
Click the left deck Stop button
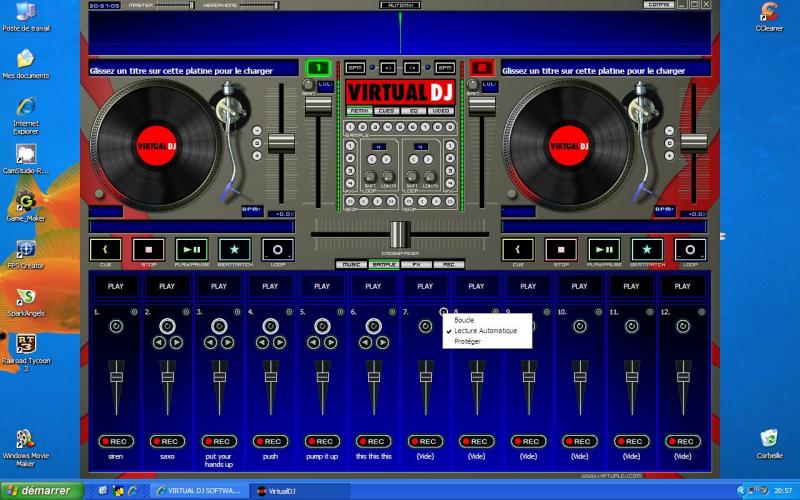pyautogui.click(x=148, y=249)
